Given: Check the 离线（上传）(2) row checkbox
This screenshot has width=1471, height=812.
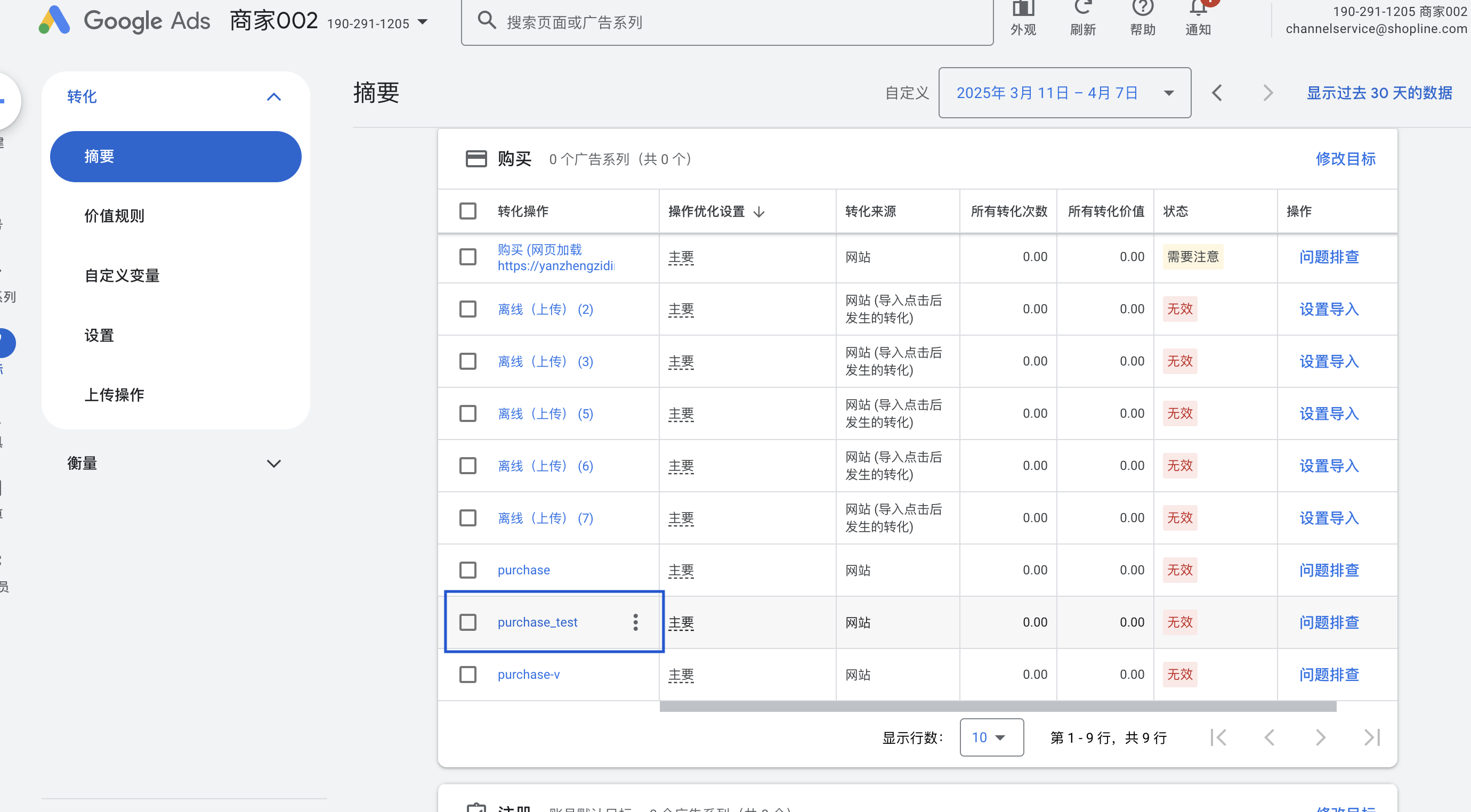Looking at the screenshot, I should click(468, 309).
